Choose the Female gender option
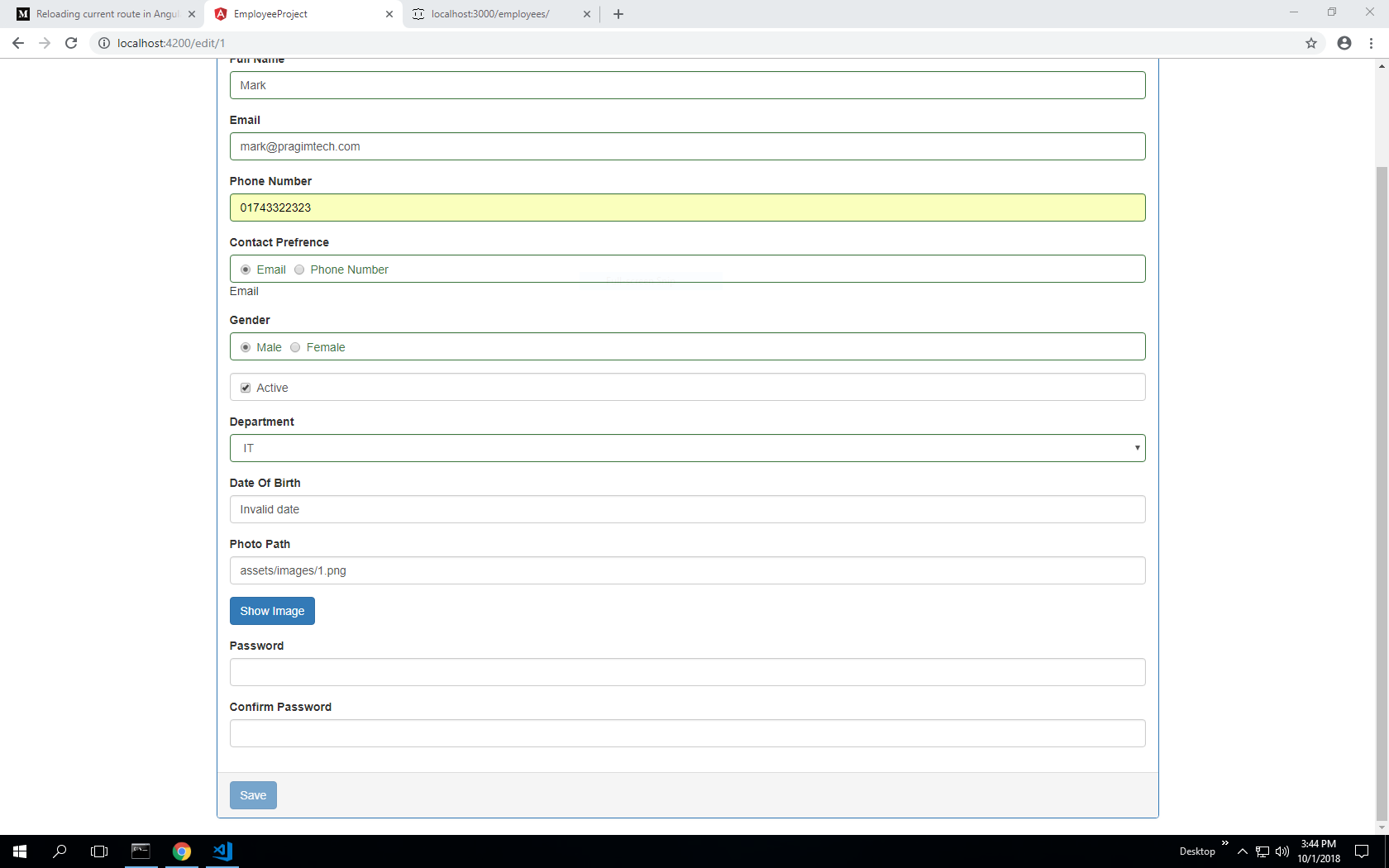Viewport: 1389px width, 868px height. pos(295,347)
